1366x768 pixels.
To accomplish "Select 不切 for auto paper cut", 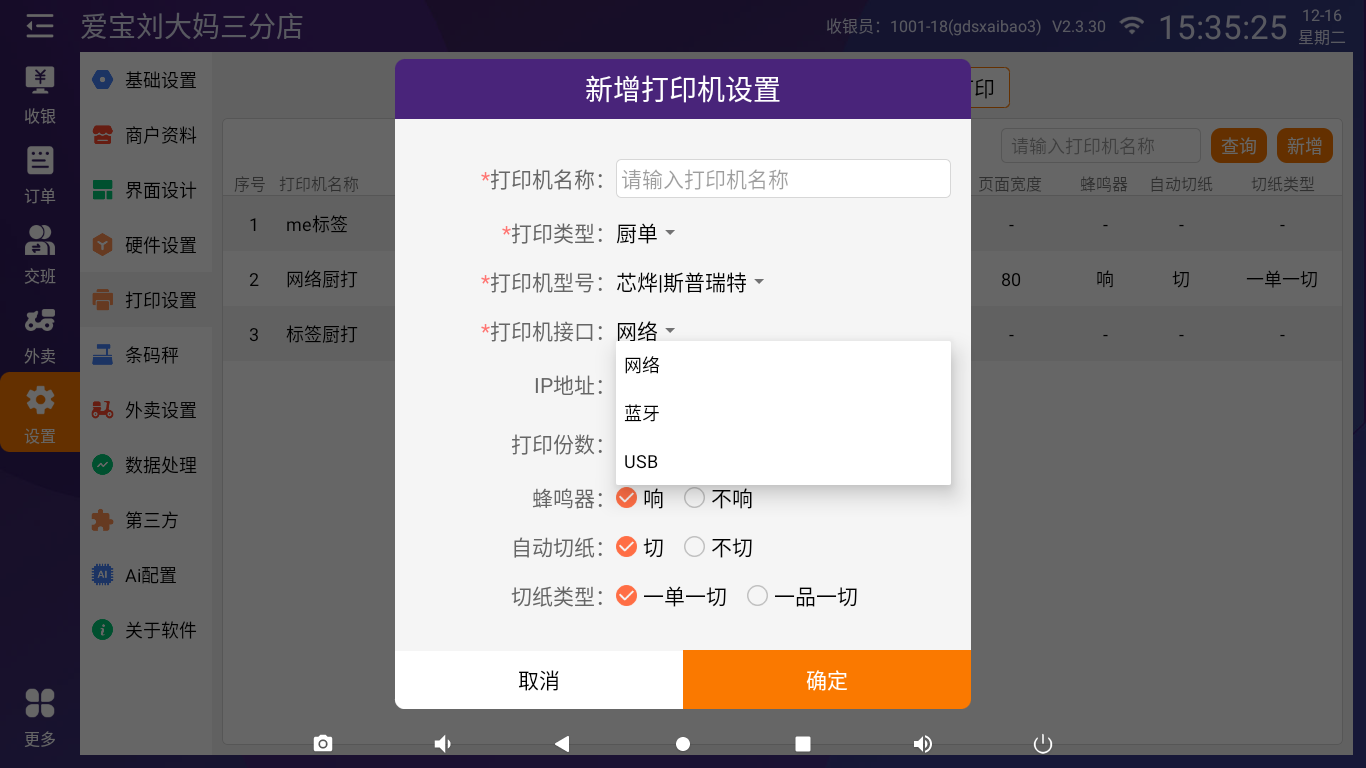I will (695, 547).
